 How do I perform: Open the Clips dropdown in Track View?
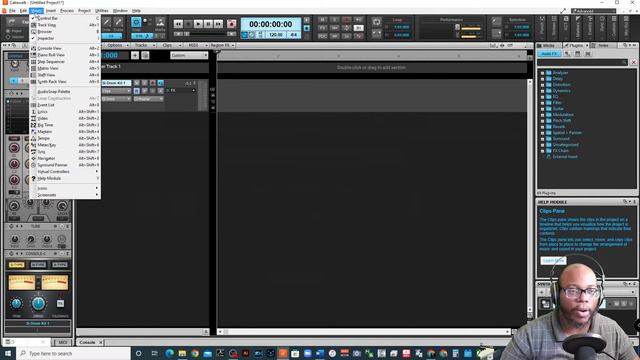coord(171,45)
